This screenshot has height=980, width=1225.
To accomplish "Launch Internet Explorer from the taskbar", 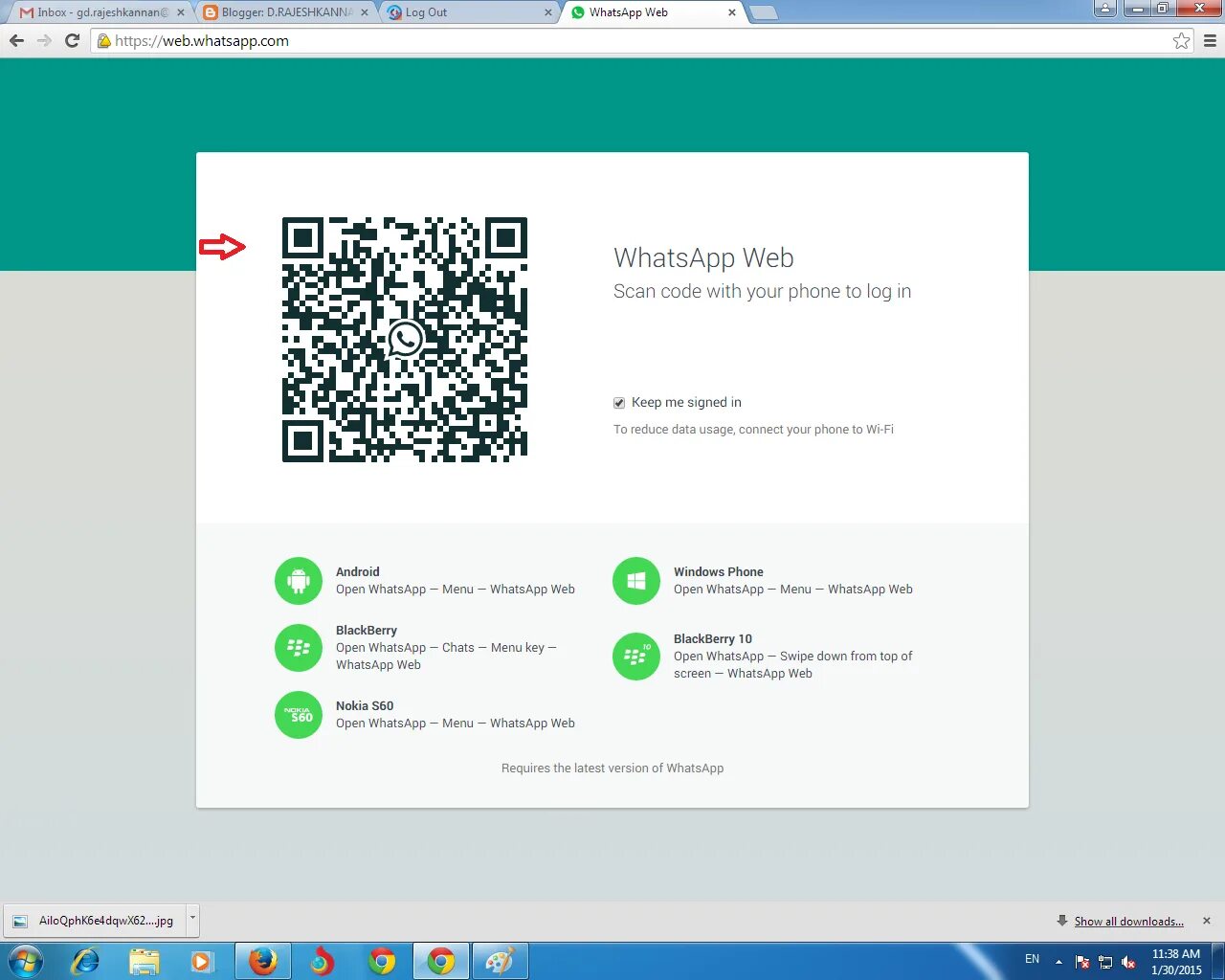I will pos(85,961).
